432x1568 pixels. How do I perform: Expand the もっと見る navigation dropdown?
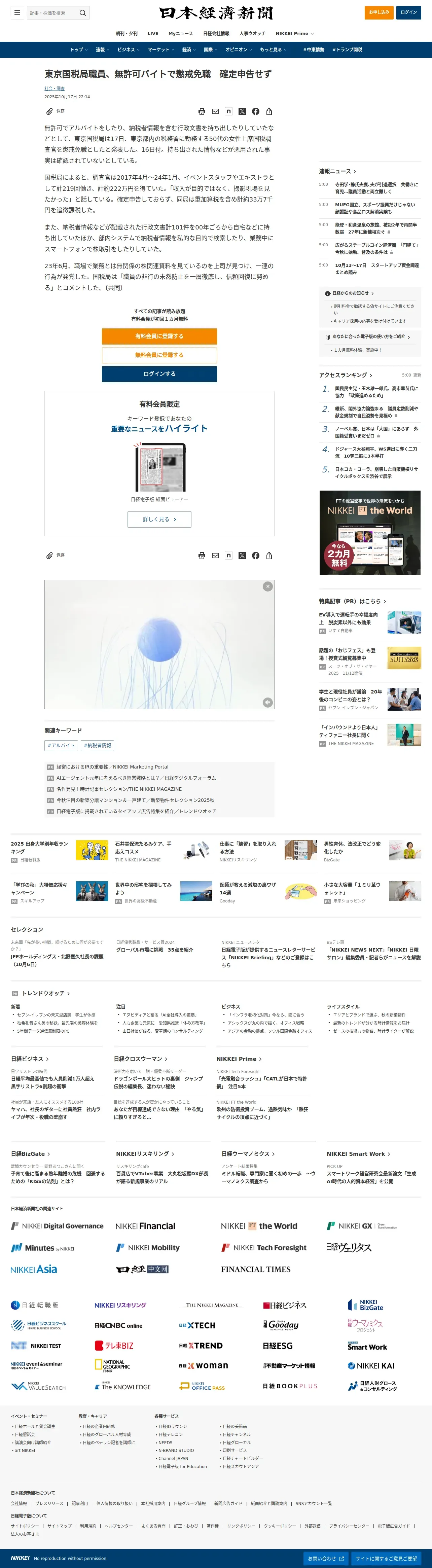pos(273,50)
